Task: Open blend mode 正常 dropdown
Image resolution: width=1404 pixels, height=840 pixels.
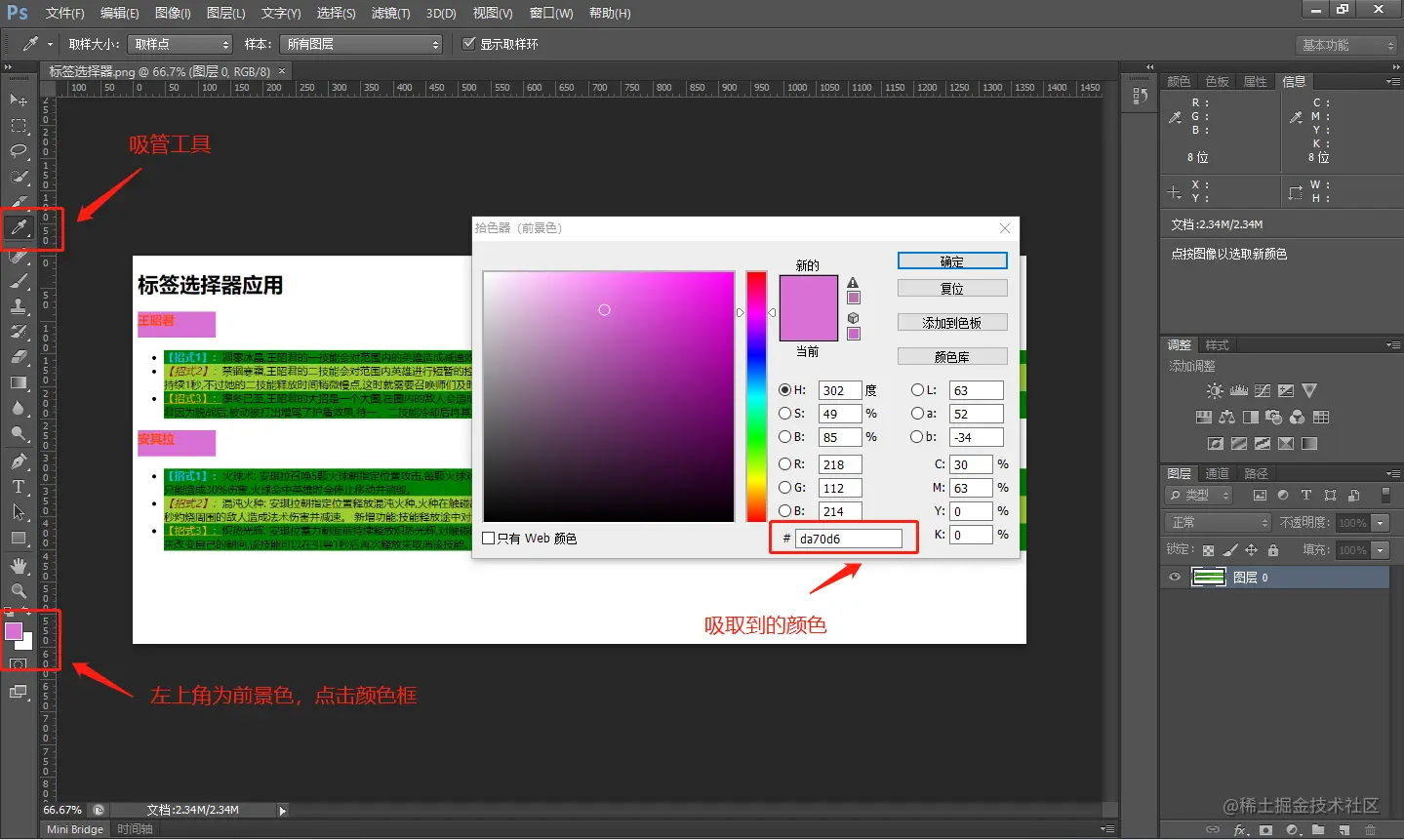Action: 1220,523
